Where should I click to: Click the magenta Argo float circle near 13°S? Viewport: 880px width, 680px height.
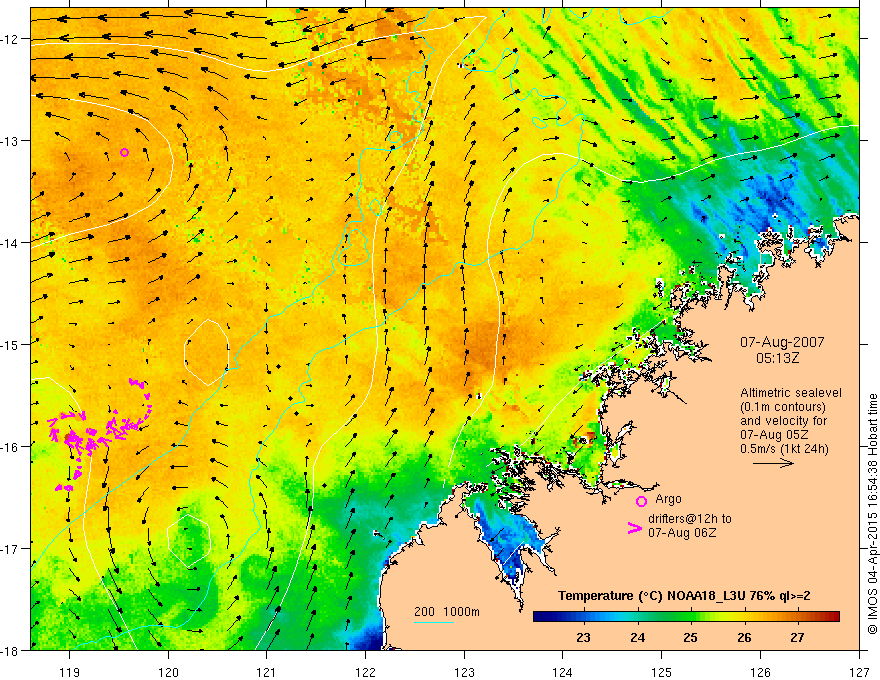tap(125, 152)
